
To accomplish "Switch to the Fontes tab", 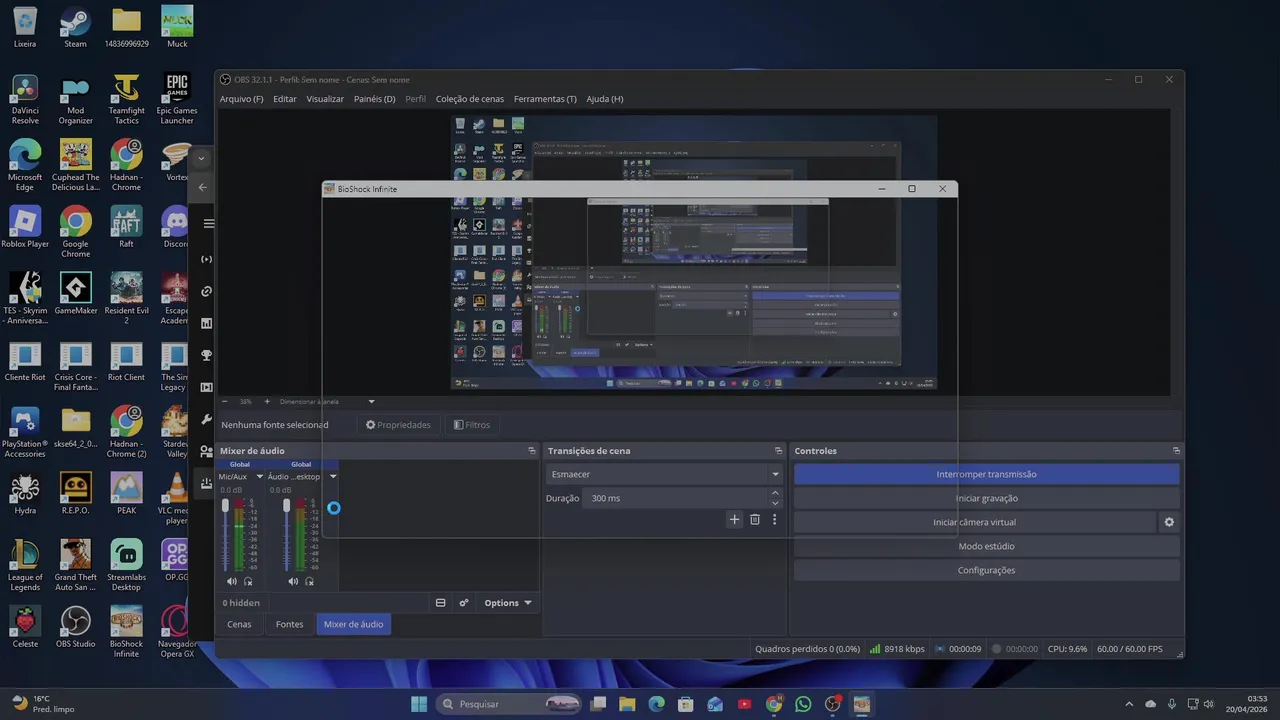I will pos(289,624).
